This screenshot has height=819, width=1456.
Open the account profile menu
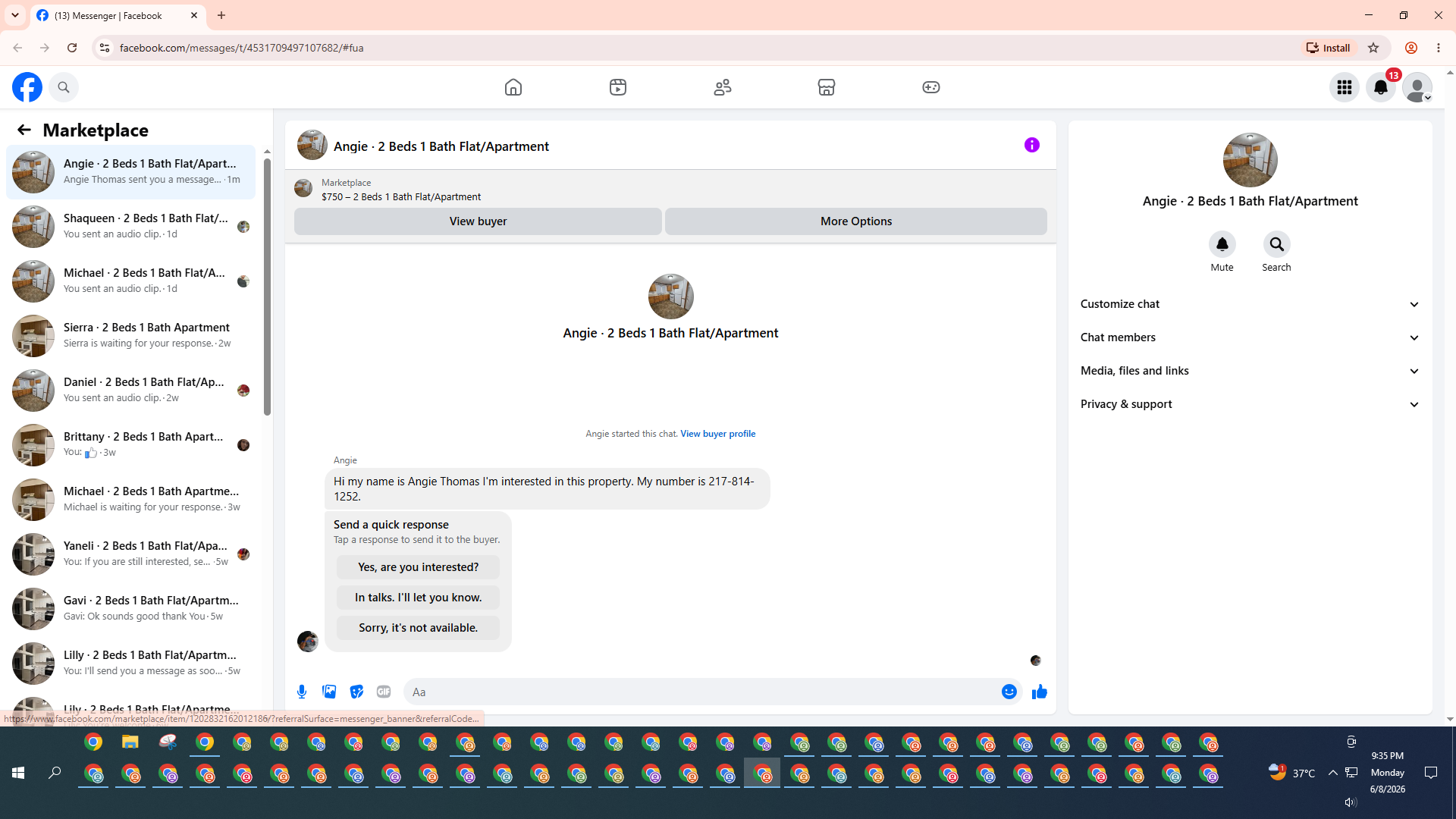1417,87
